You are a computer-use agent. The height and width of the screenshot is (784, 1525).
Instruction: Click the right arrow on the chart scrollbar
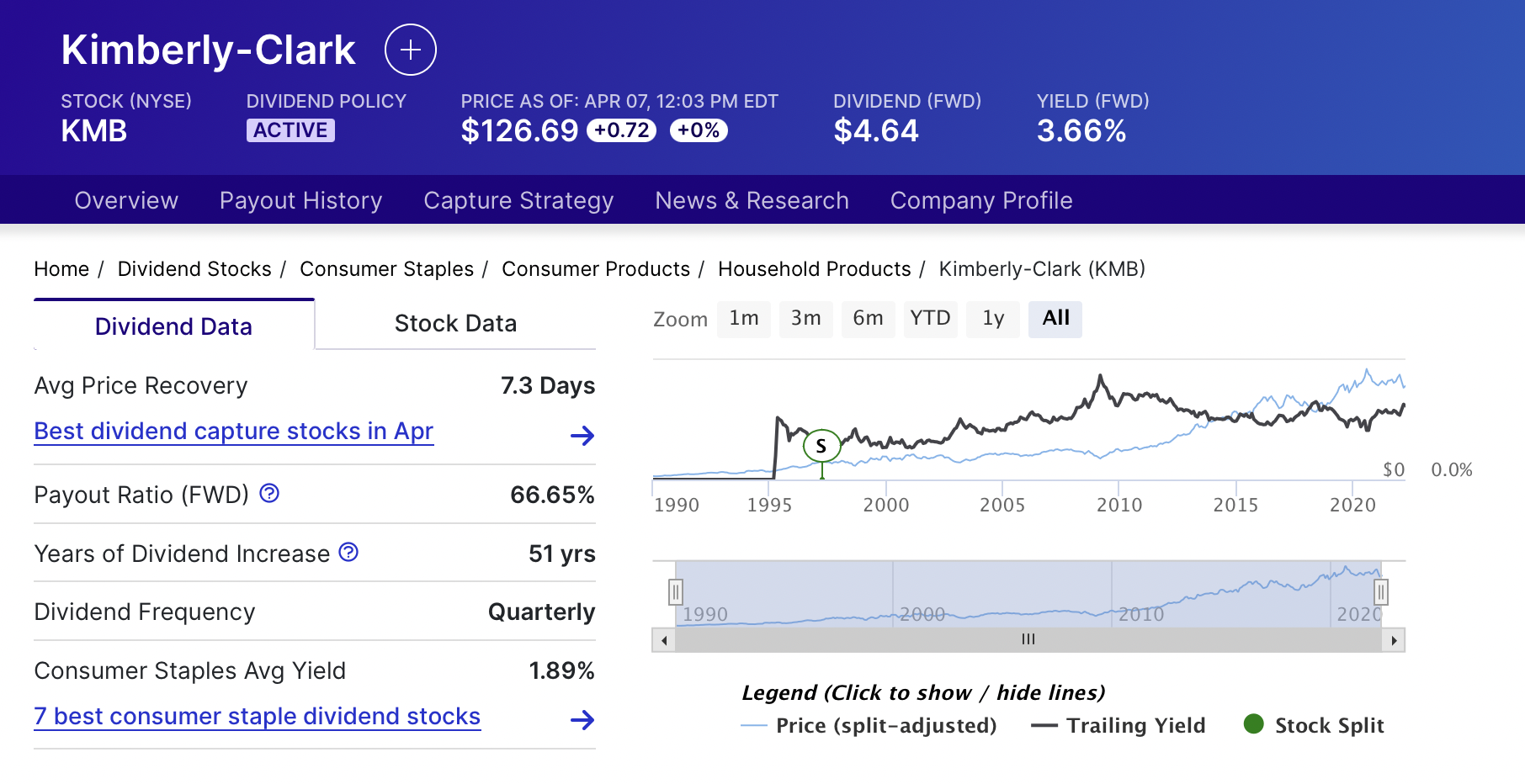point(1396,639)
